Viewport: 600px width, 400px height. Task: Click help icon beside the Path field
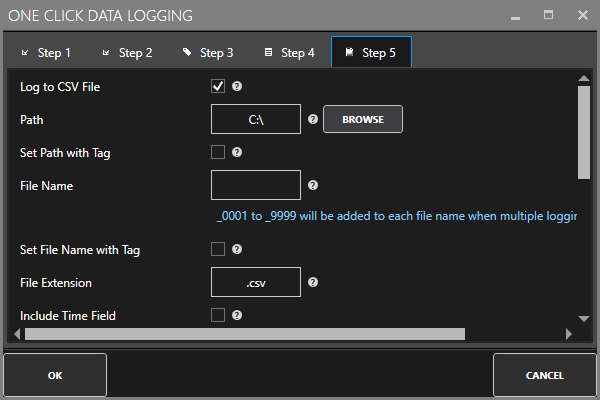pyautogui.click(x=313, y=119)
